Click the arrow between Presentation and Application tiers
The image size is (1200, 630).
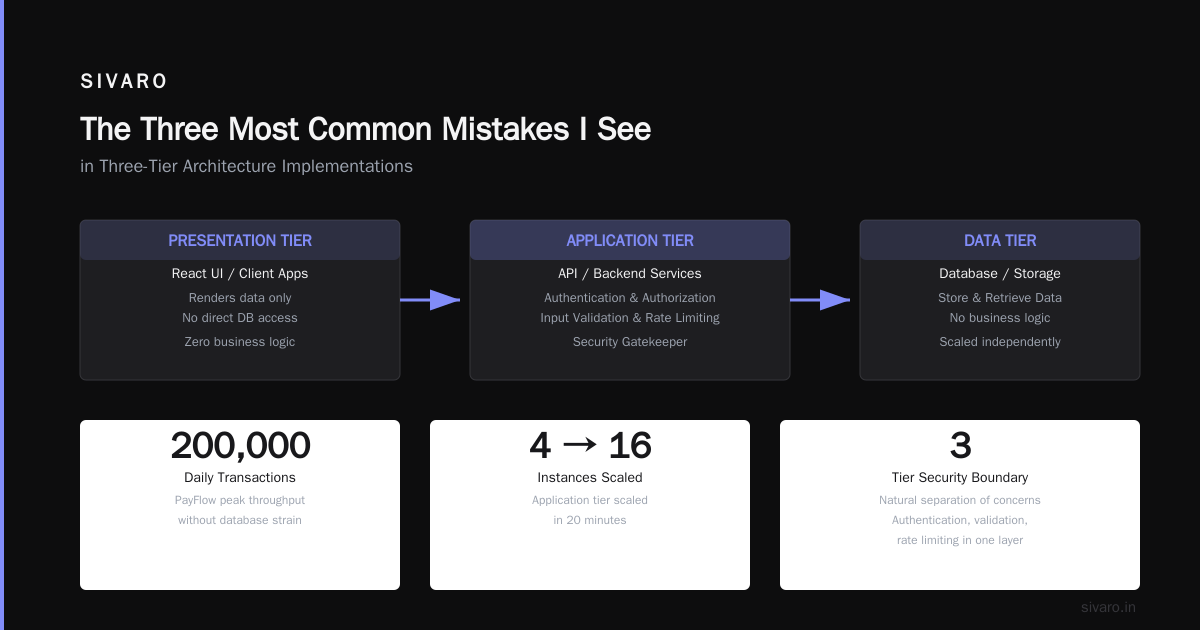430,300
